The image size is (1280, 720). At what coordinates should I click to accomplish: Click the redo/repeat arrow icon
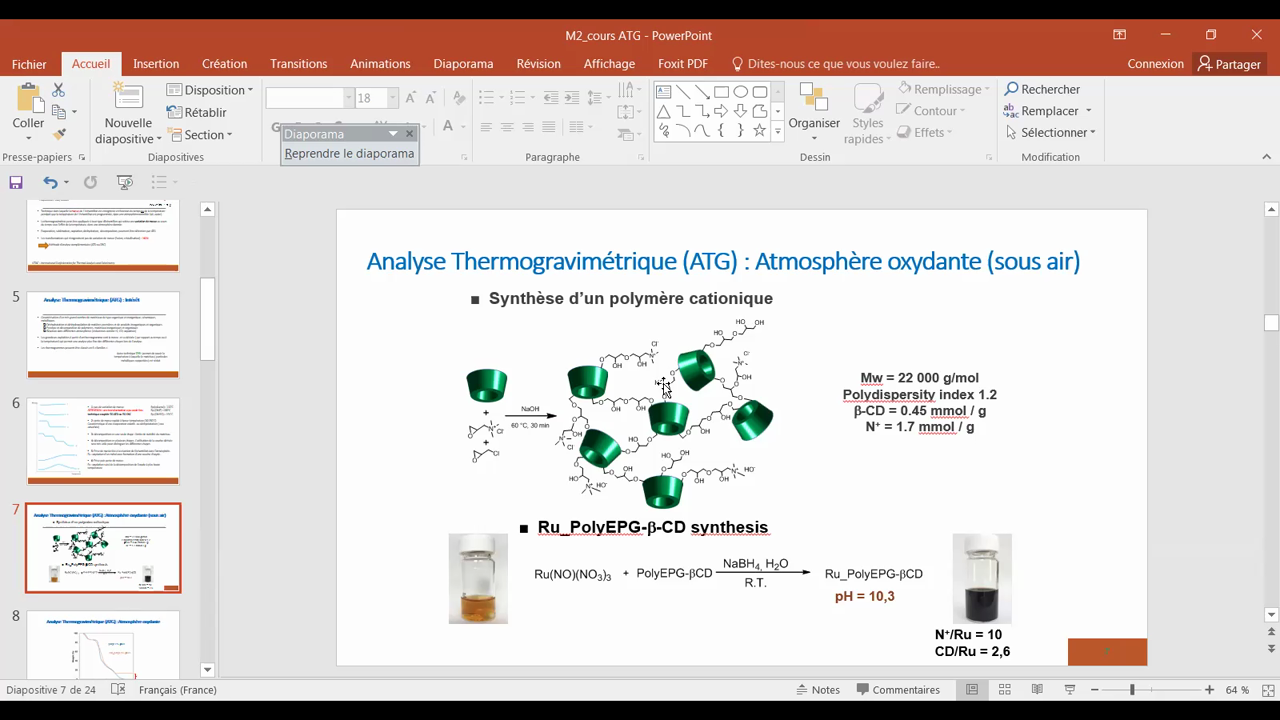90,182
